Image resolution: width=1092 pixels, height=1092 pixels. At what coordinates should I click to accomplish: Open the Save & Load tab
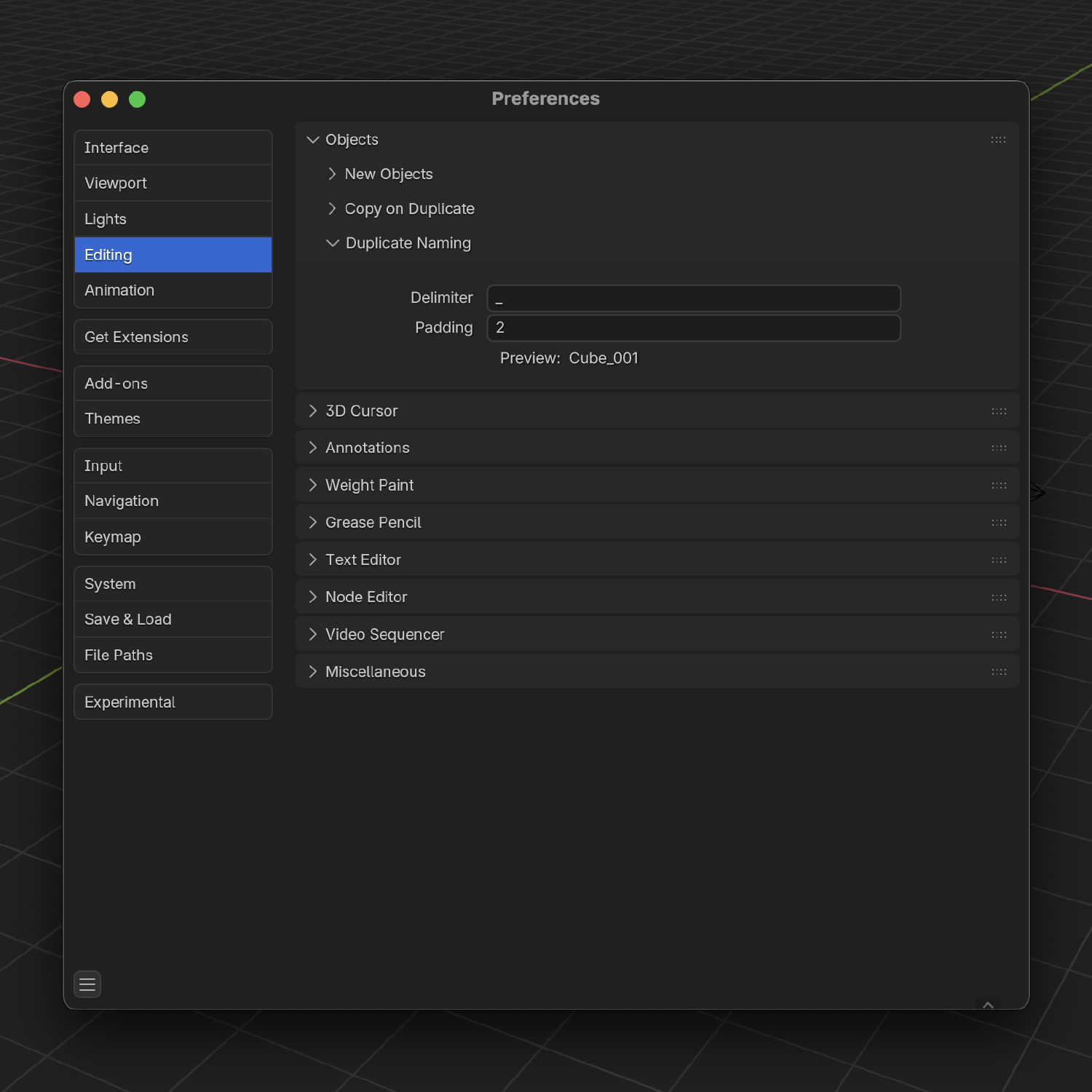point(173,620)
